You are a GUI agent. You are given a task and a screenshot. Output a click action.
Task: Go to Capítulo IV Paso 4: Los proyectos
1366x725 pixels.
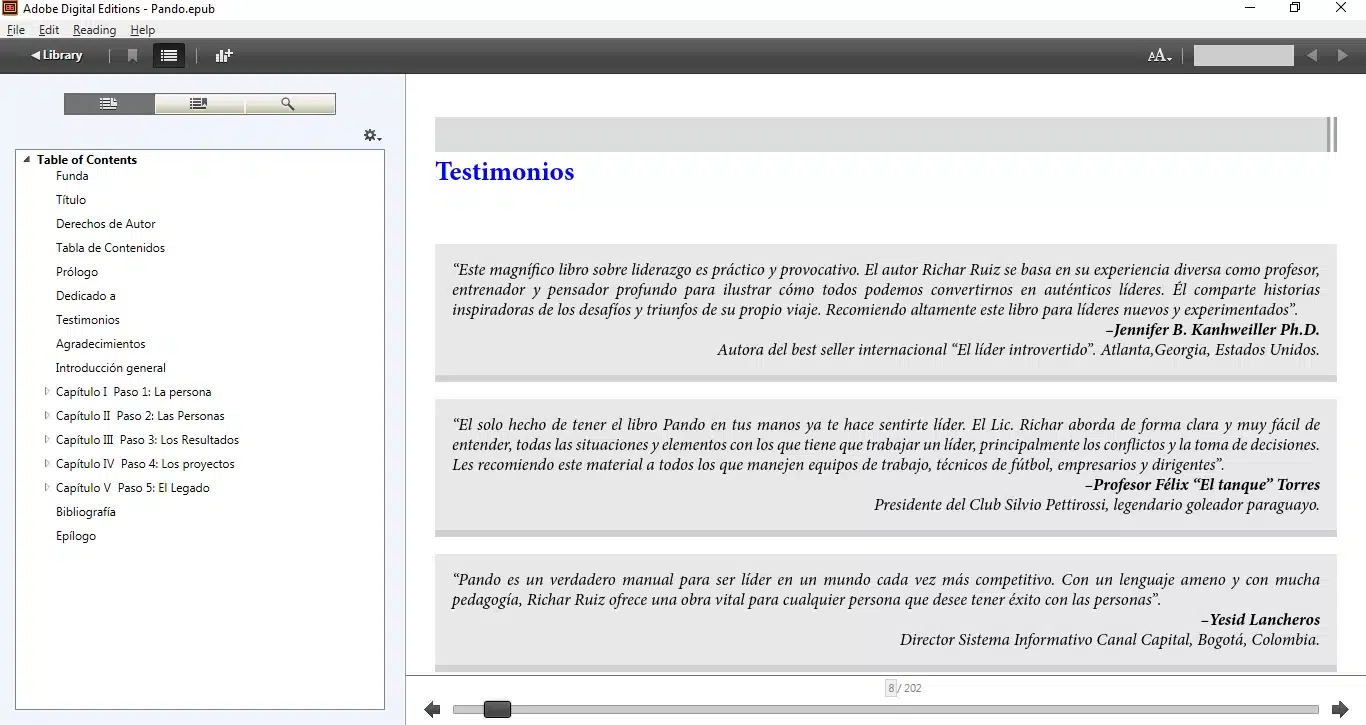(145, 464)
